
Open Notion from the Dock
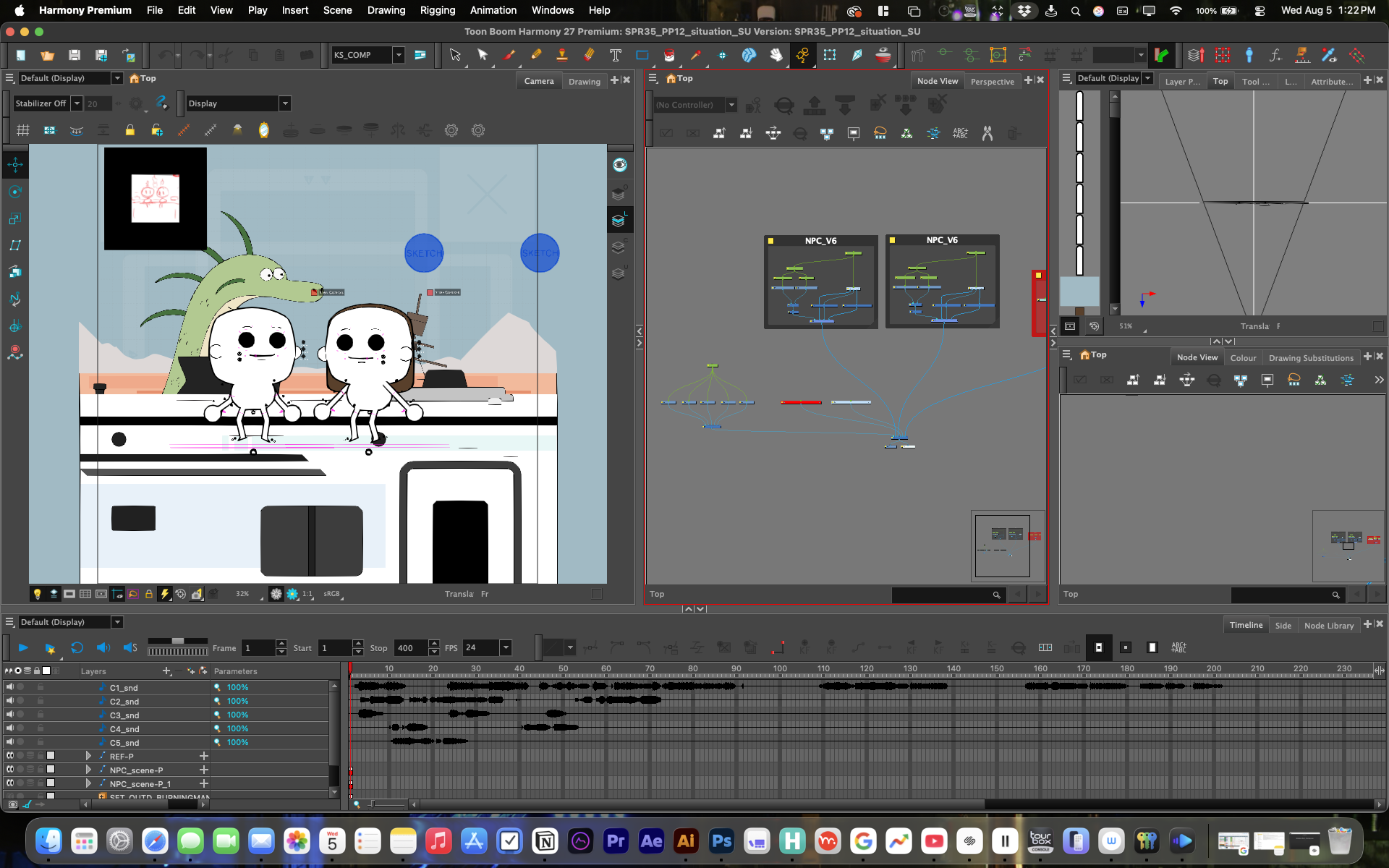click(545, 841)
